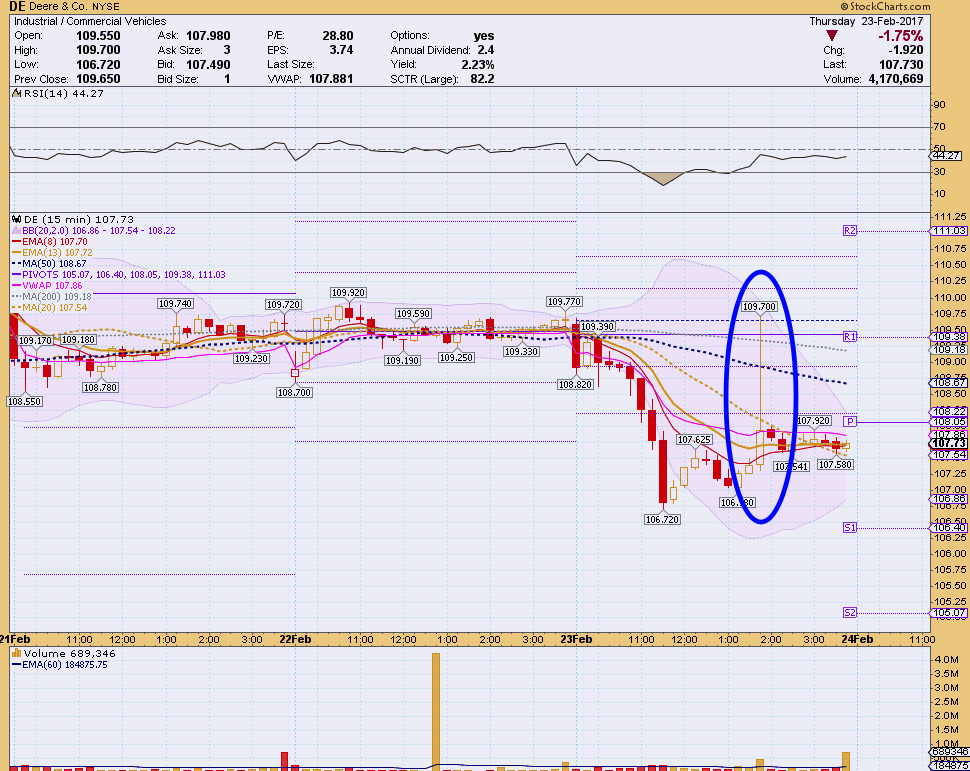Click the Volume panel legend icon
This screenshot has height=771, width=970.
(15, 653)
